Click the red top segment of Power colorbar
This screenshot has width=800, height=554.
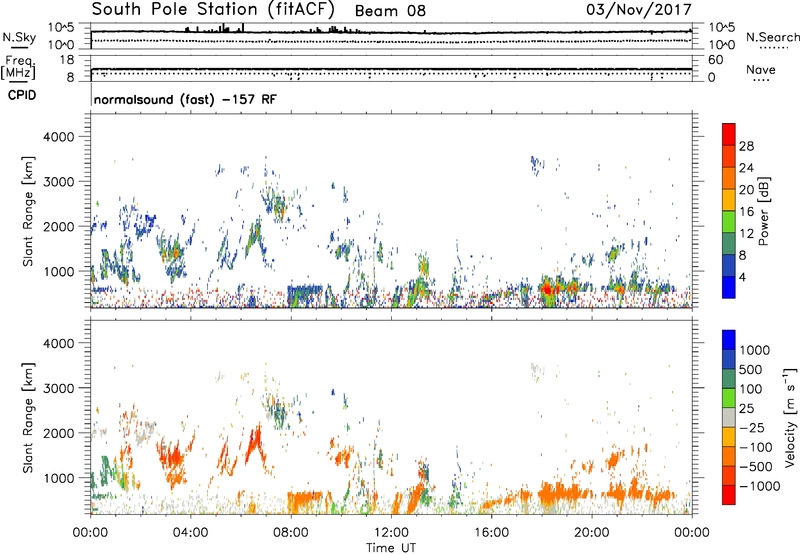pyautogui.click(x=729, y=134)
